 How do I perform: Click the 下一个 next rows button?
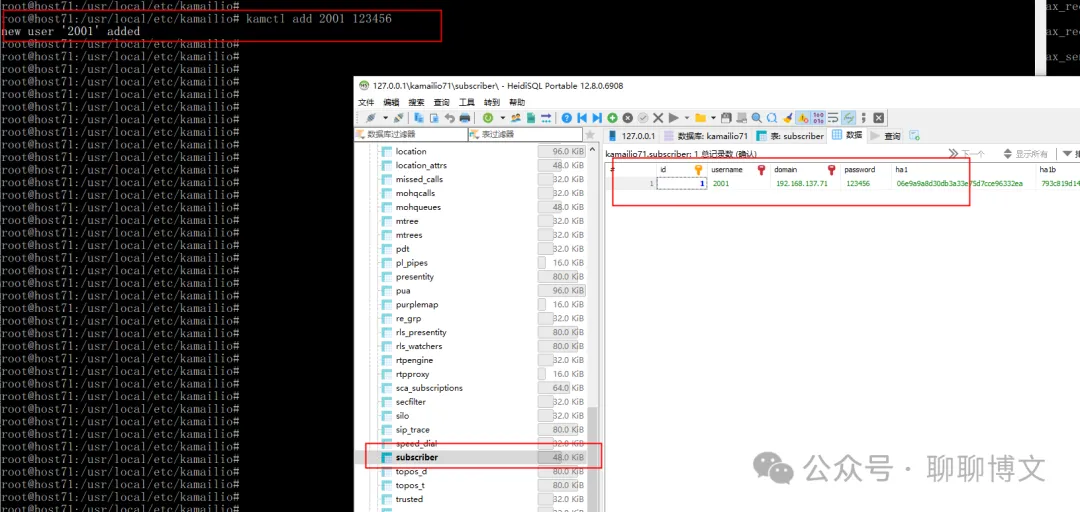point(967,154)
